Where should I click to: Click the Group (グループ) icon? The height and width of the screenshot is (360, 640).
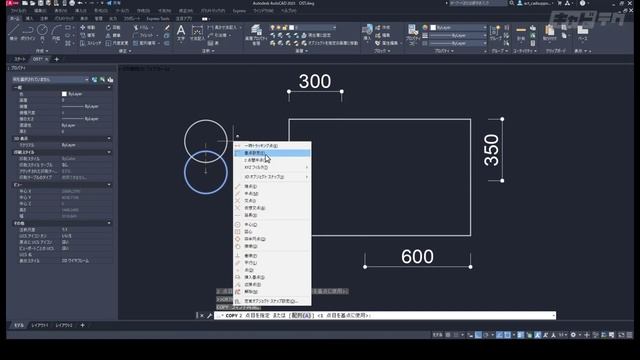495,32
